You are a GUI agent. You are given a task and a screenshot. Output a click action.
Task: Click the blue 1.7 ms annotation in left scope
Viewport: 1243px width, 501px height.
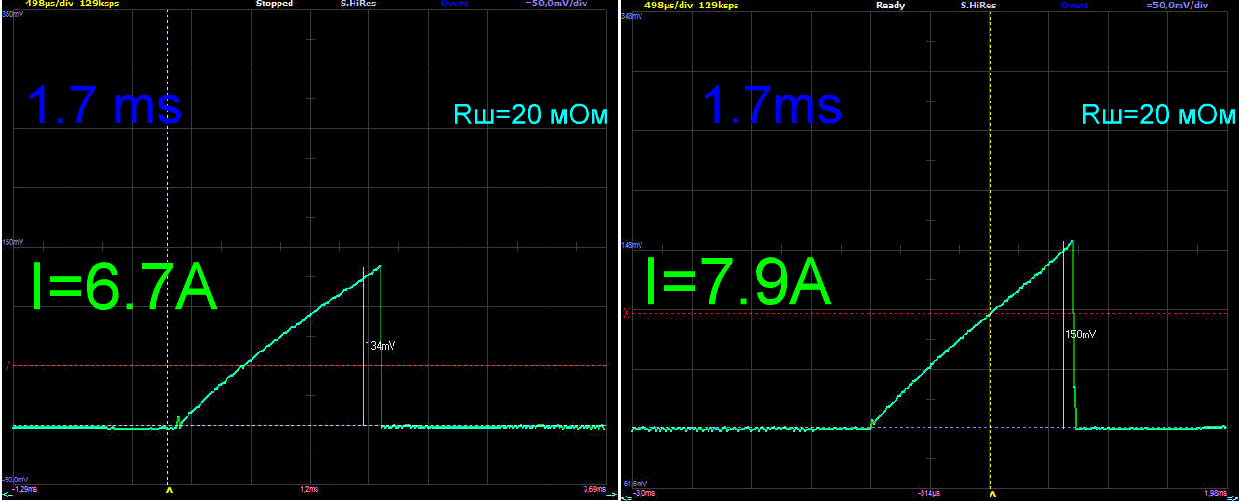pyautogui.click(x=105, y=105)
